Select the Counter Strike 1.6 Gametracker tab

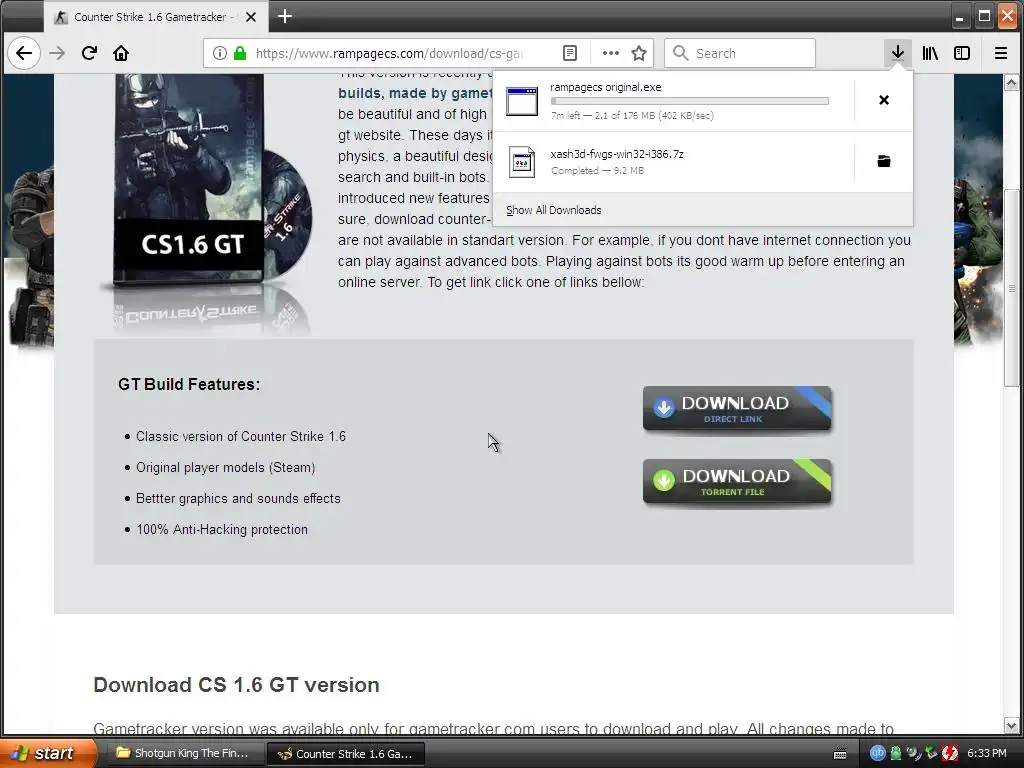pos(155,17)
